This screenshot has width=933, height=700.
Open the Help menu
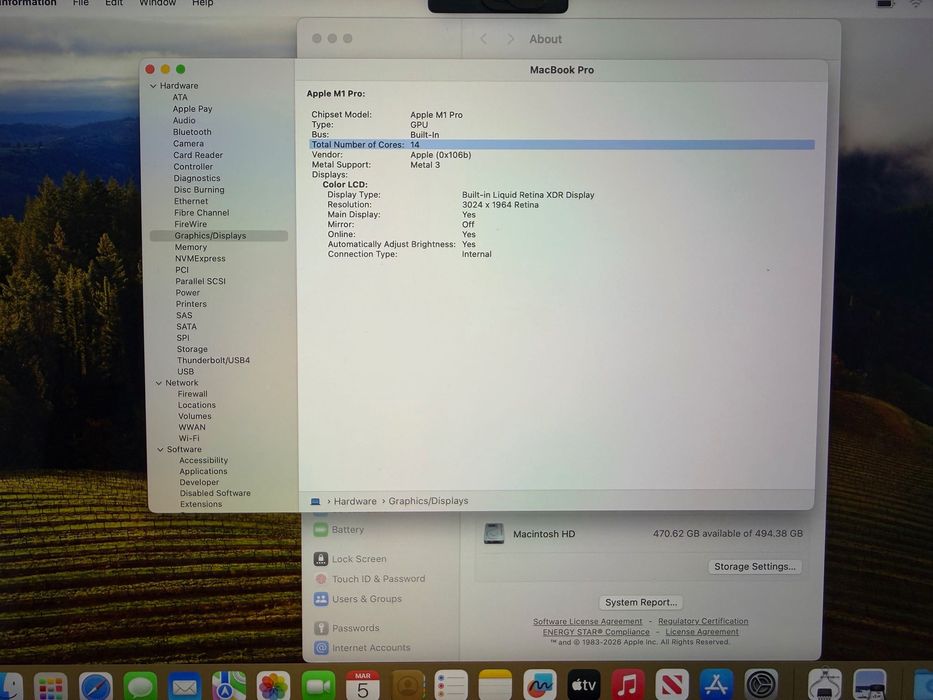[202, 3]
